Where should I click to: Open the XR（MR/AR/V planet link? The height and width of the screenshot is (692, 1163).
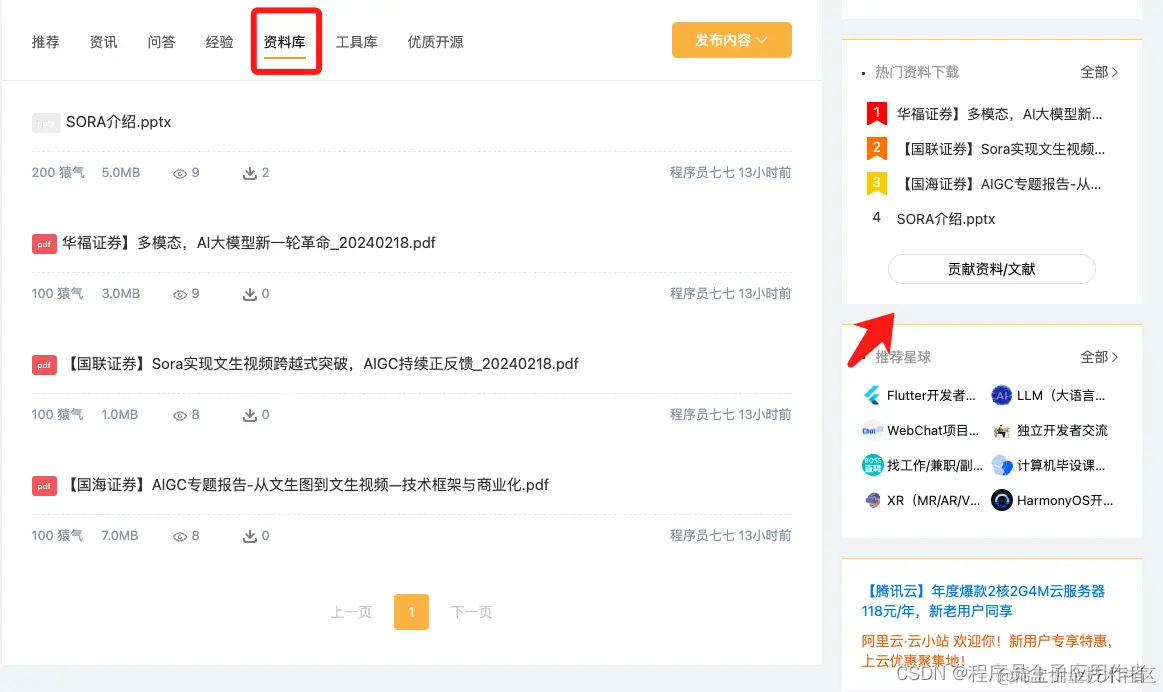pyautogui.click(x=933, y=501)
